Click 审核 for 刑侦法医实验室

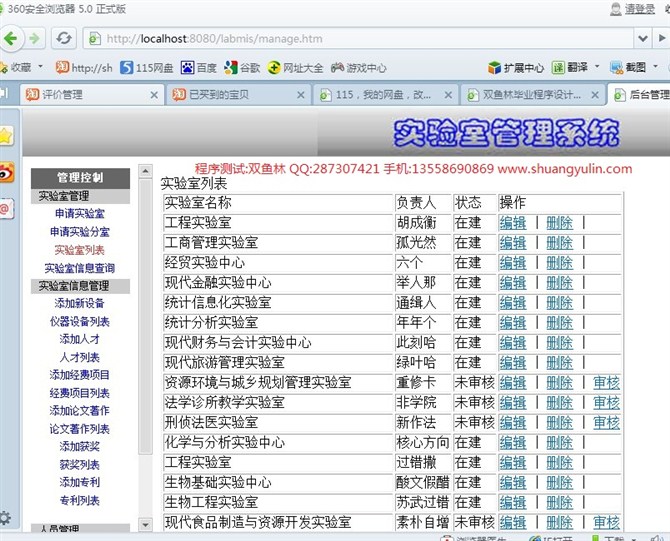(606, 423)
